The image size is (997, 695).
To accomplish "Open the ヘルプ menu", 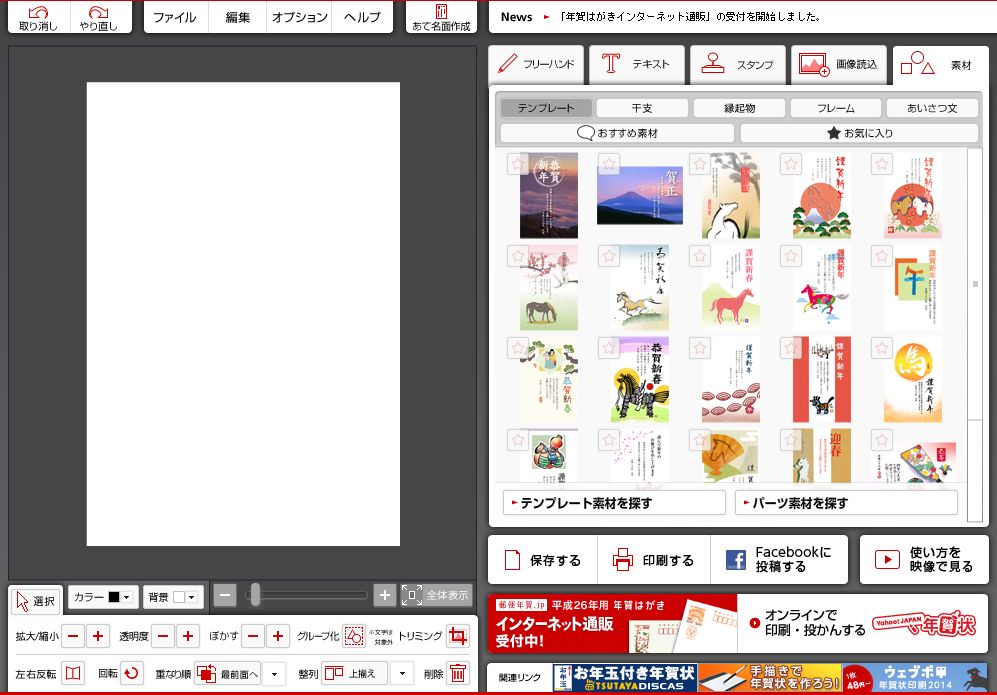I will pyautogui.click(x=362, y=17).
